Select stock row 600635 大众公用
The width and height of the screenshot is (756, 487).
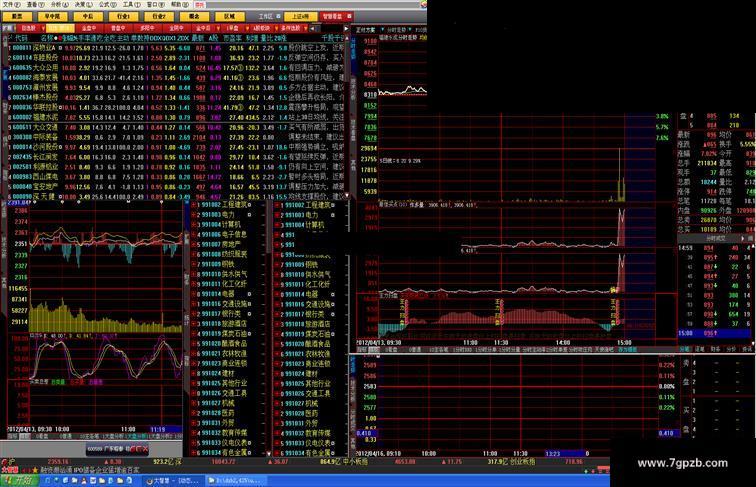176,68
